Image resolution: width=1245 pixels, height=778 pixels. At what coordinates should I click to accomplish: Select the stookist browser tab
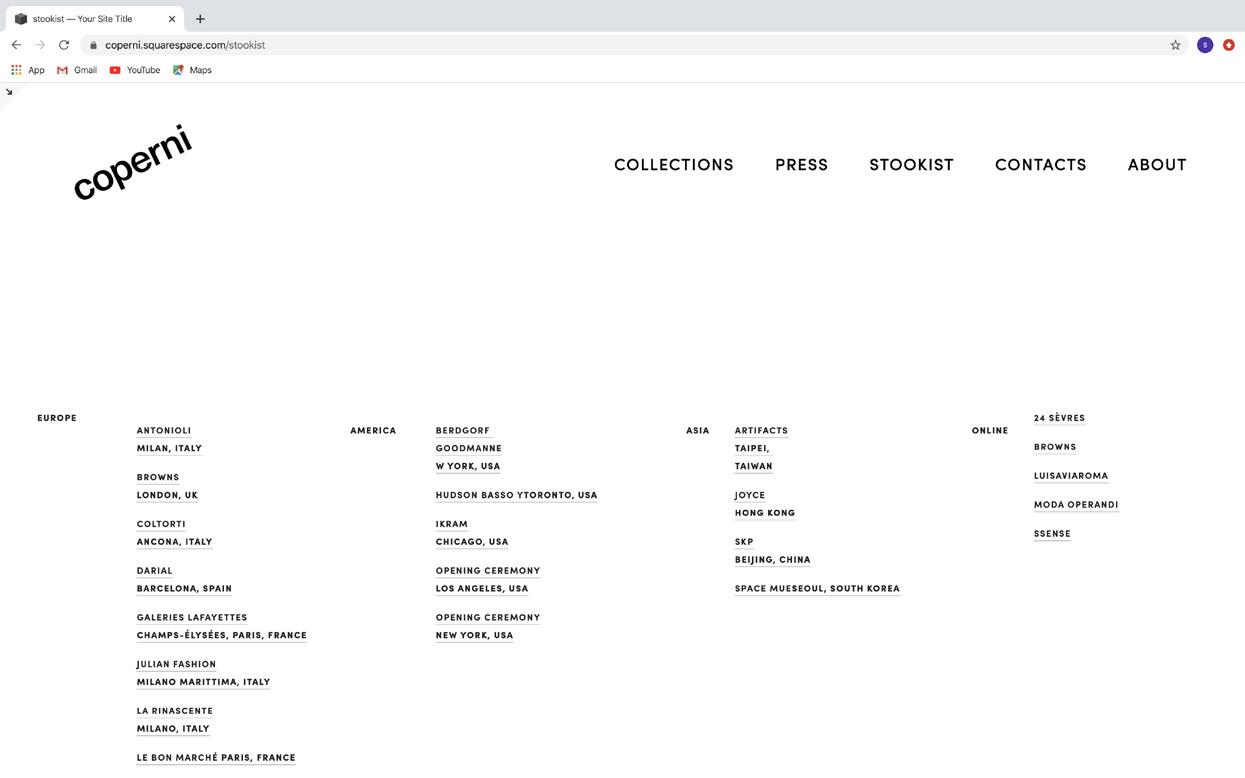(x=95, y=19)
